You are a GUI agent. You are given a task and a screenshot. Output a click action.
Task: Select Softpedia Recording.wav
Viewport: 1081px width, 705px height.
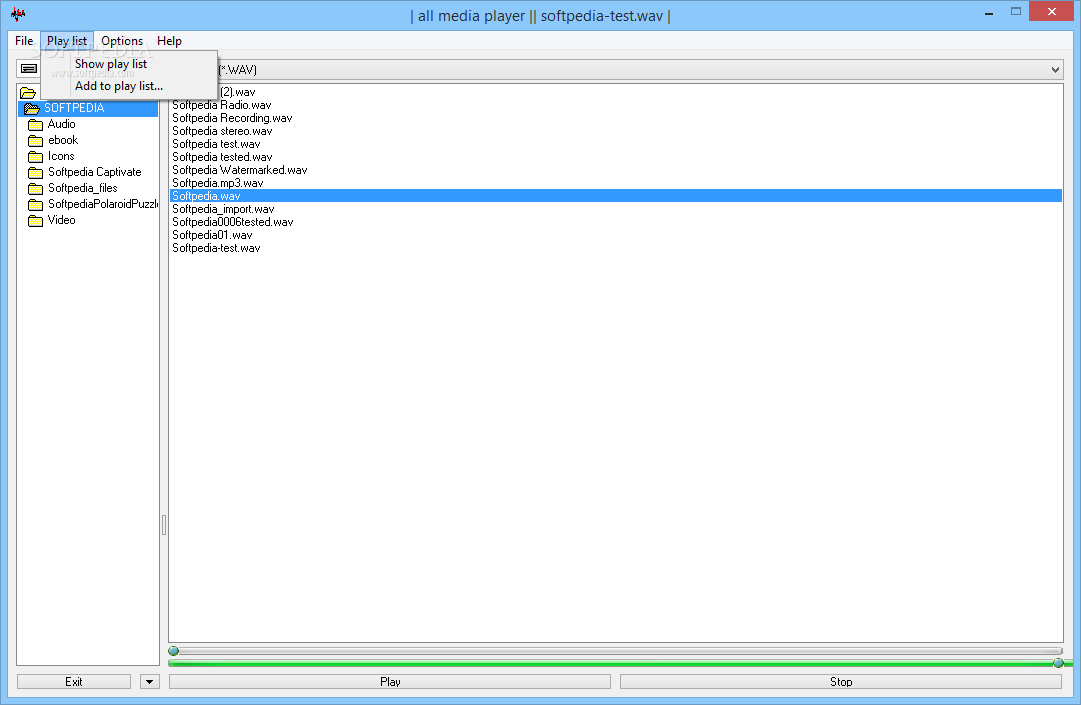232,118
